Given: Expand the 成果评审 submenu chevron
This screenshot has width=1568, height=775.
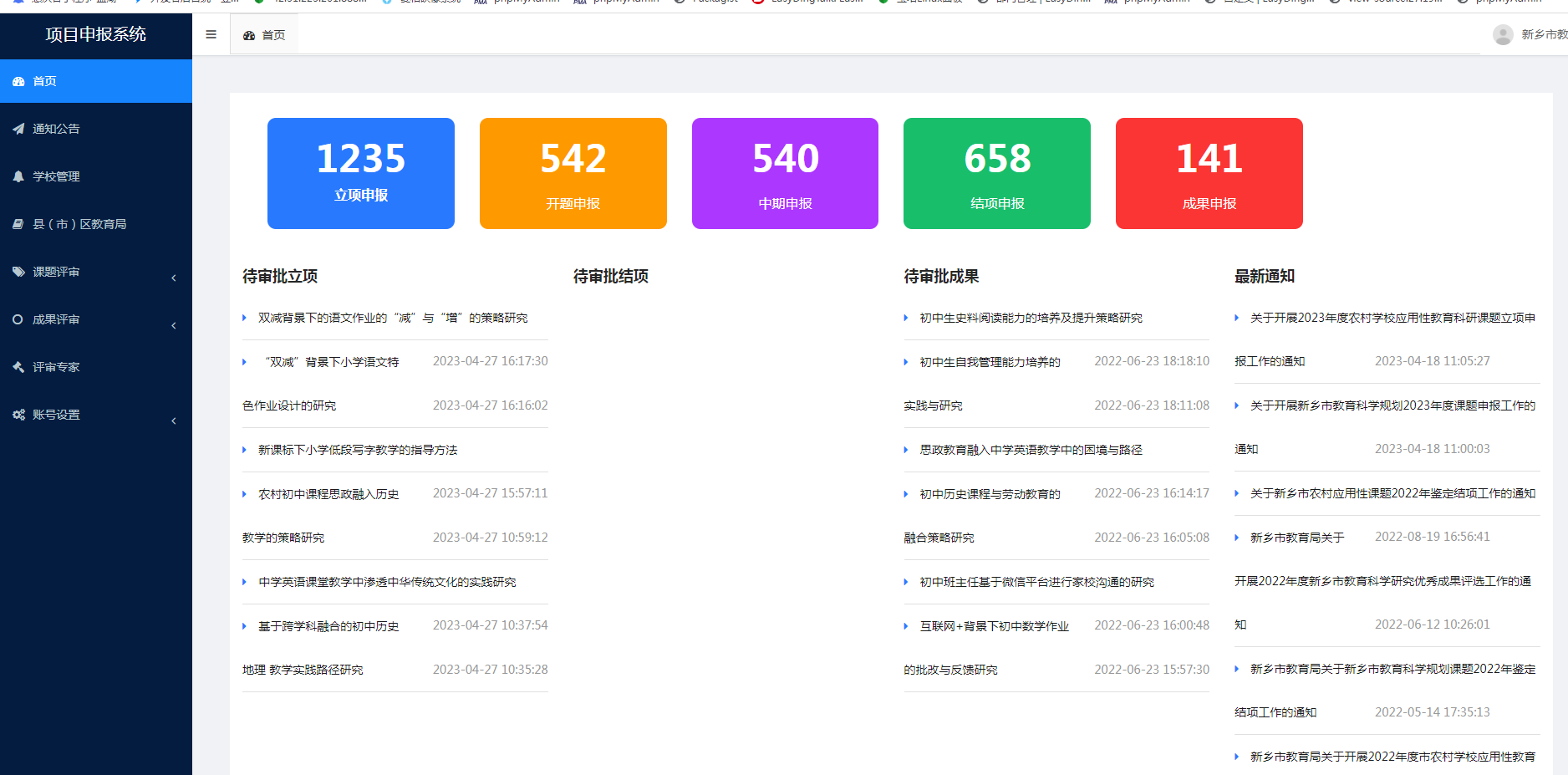Looking at the screenshot, I should point(174,325).
